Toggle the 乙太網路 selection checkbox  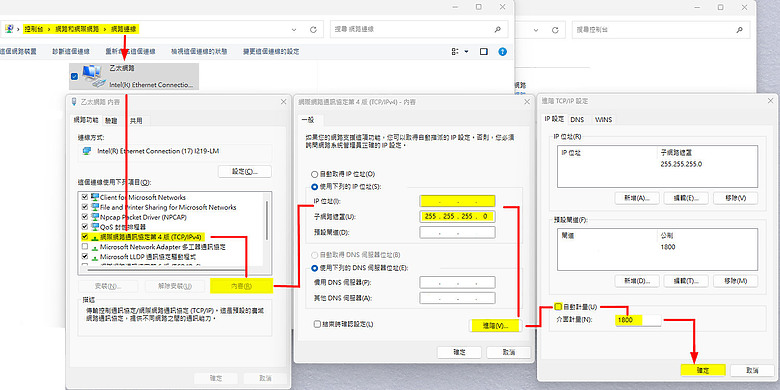tap(75, 76)
